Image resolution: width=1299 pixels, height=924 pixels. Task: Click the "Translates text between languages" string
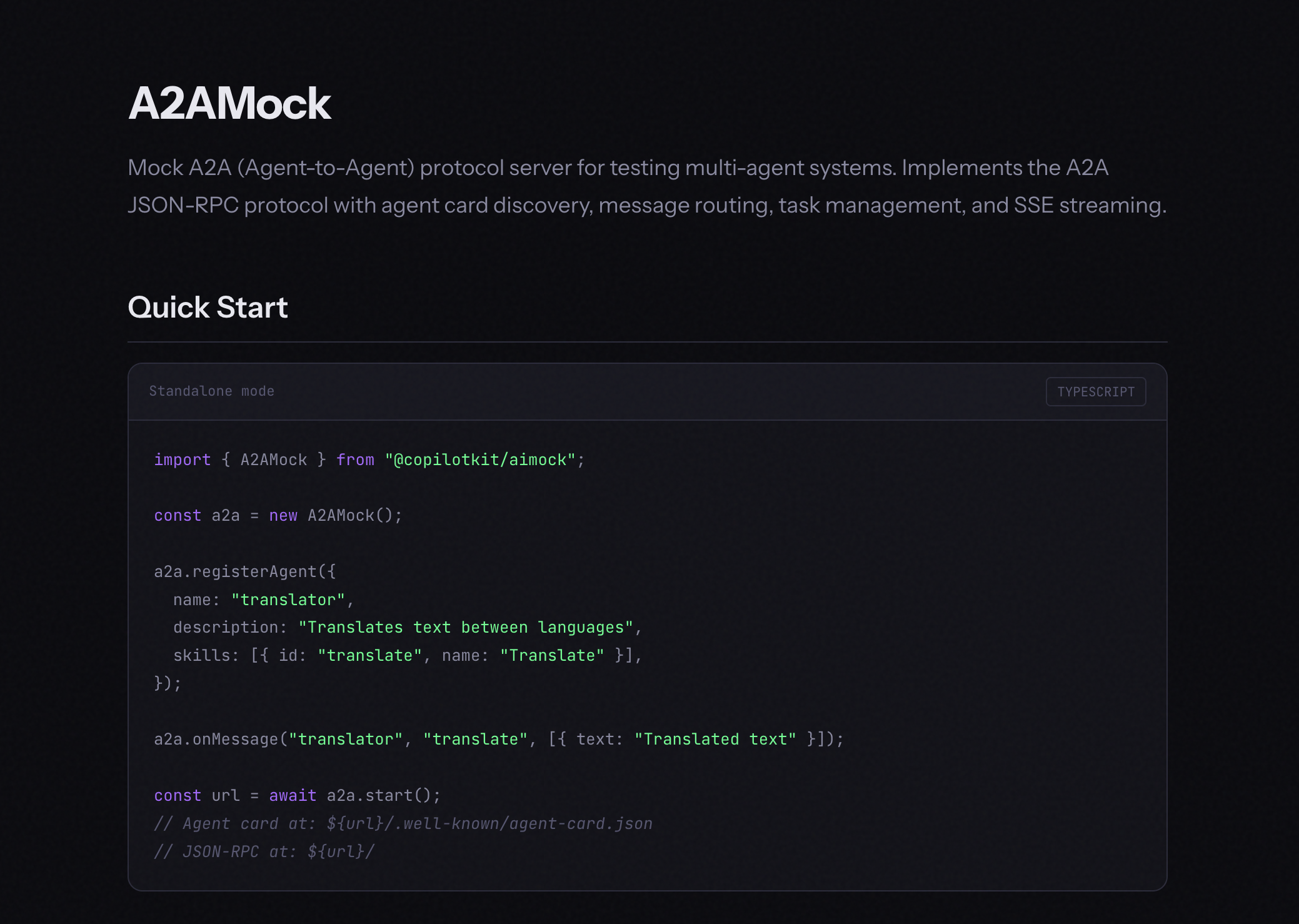[x=466, y=628]
